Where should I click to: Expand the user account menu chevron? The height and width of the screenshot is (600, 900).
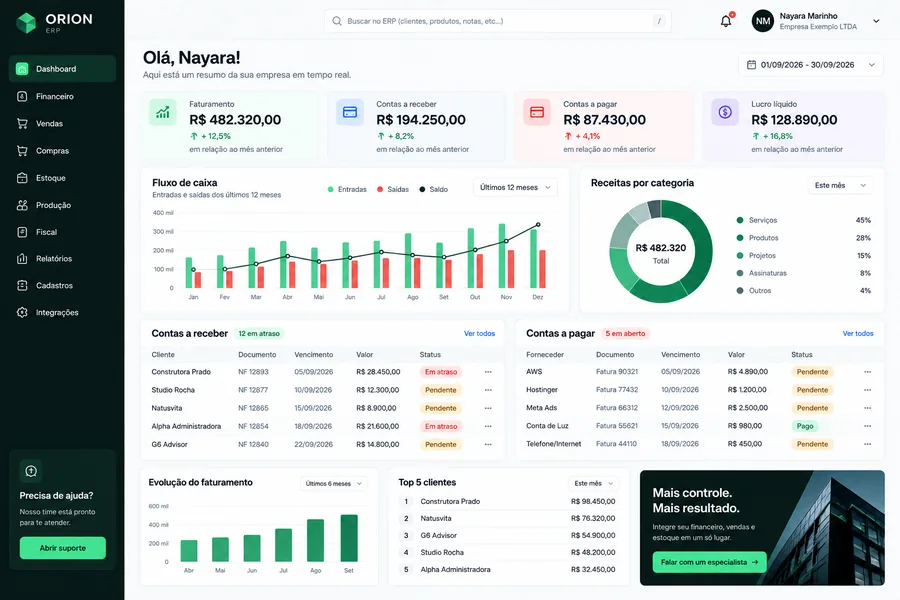876,21
